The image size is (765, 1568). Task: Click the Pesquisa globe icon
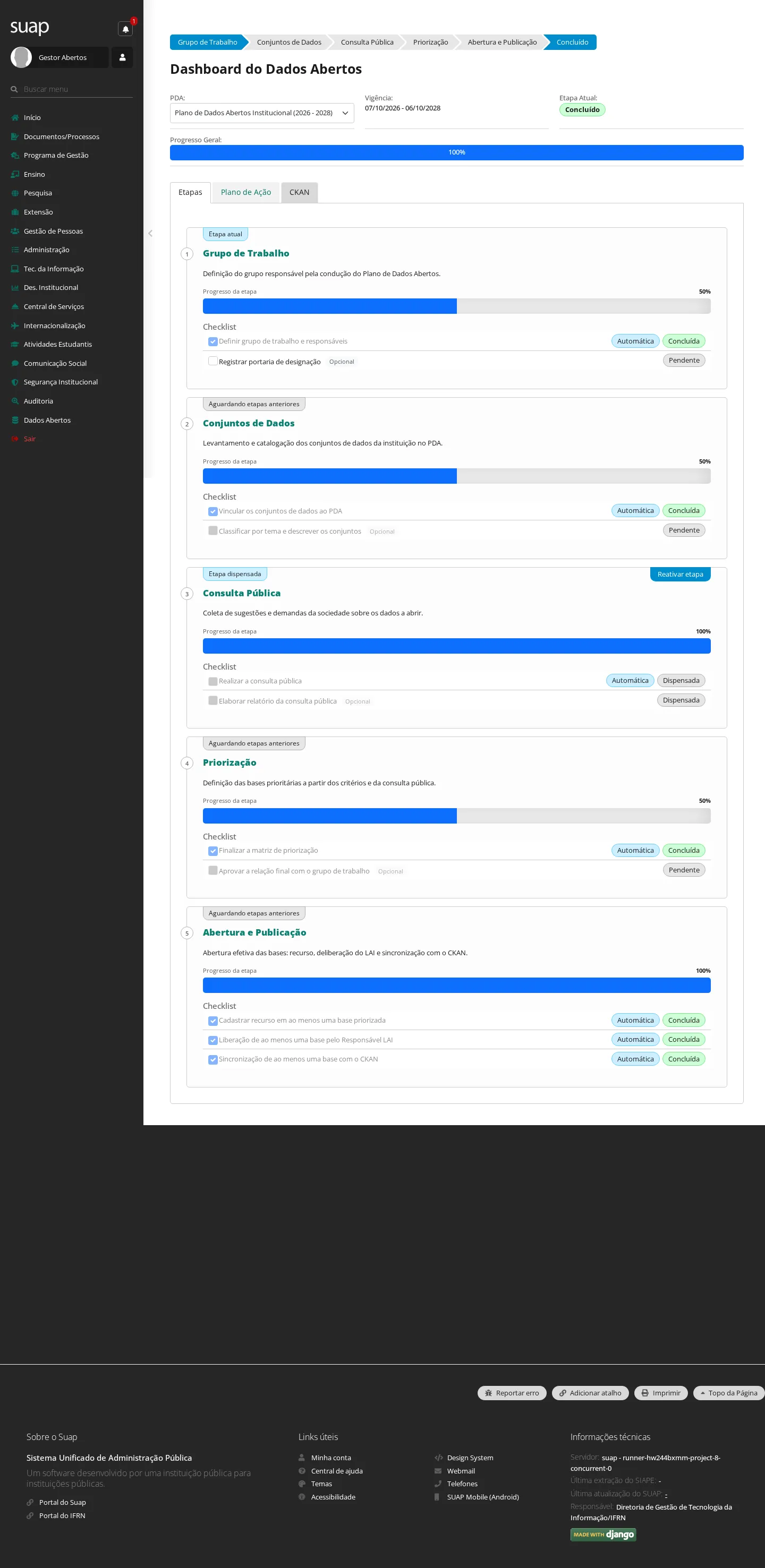point(15,193)
